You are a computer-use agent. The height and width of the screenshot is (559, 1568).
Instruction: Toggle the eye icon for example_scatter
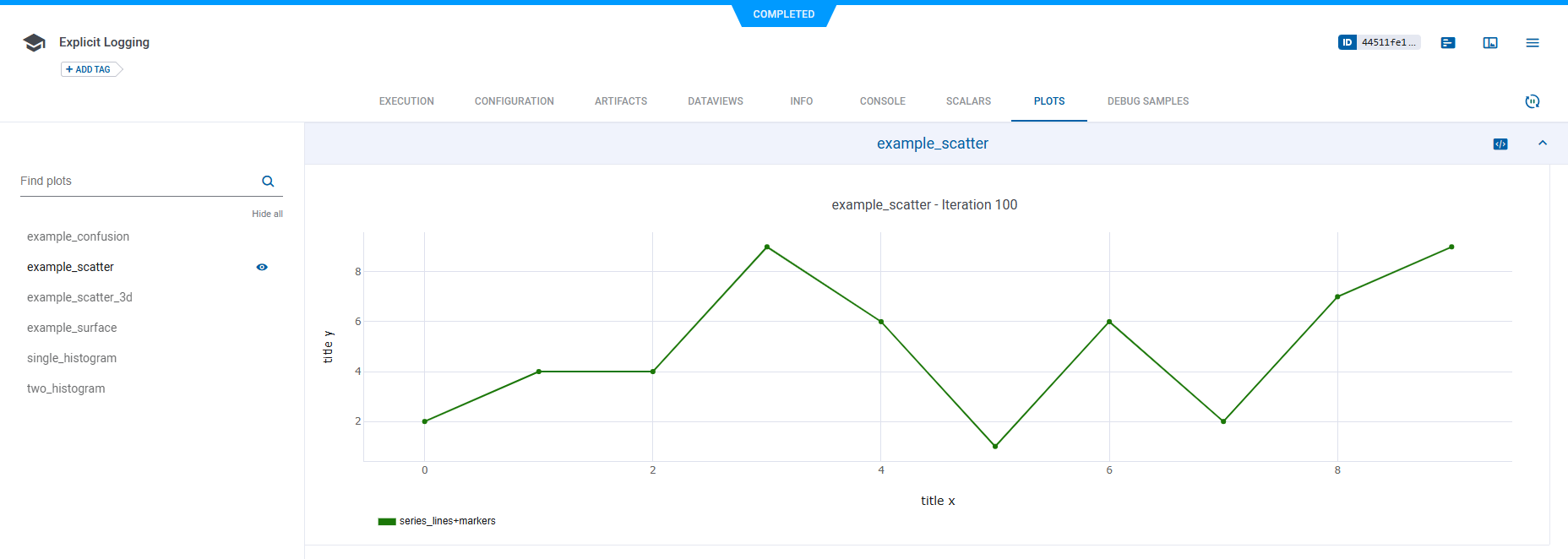tap(262, 267)
